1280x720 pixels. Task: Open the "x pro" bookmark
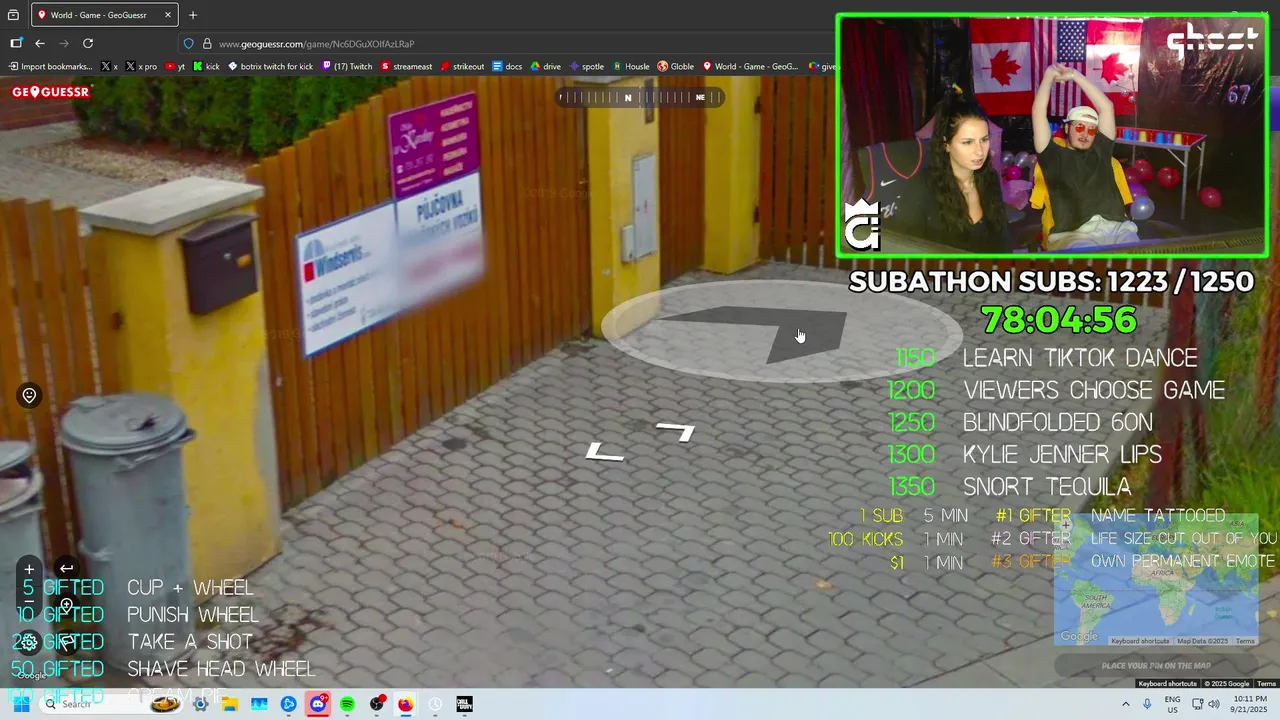pos(141,67)
